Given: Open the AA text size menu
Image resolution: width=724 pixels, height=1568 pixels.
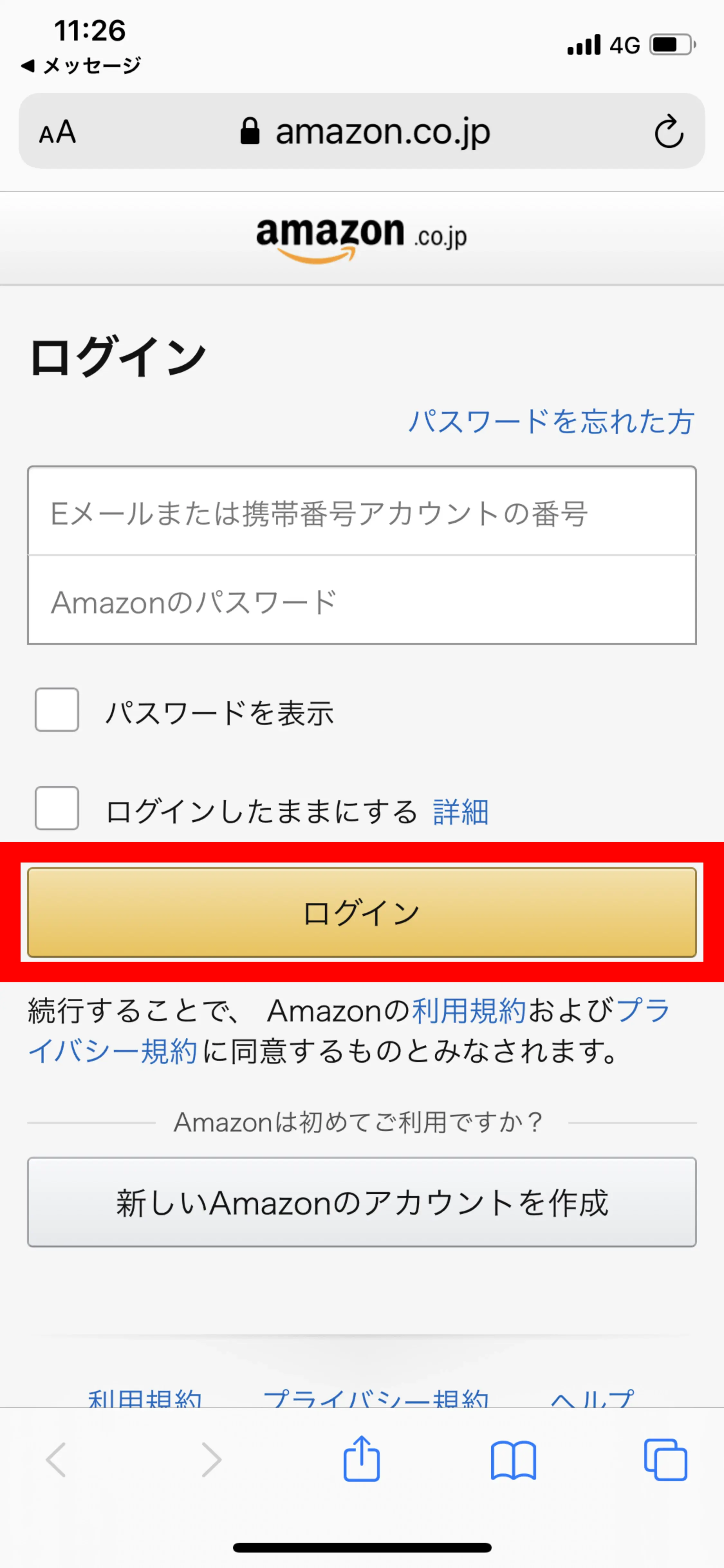Looking at the screenshot, I should tap(58, 132).
